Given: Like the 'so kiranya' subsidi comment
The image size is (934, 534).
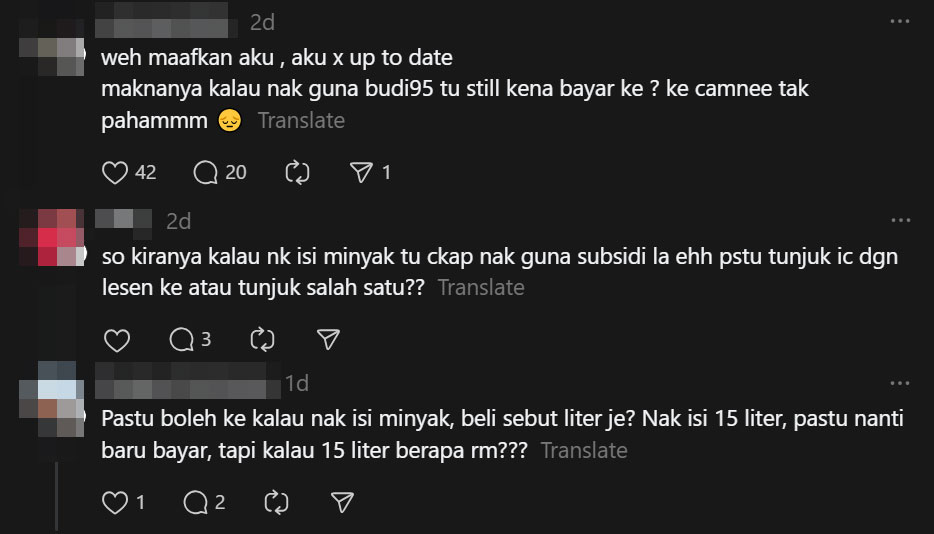Looking at the screenshot, I should tap(117, 340).
